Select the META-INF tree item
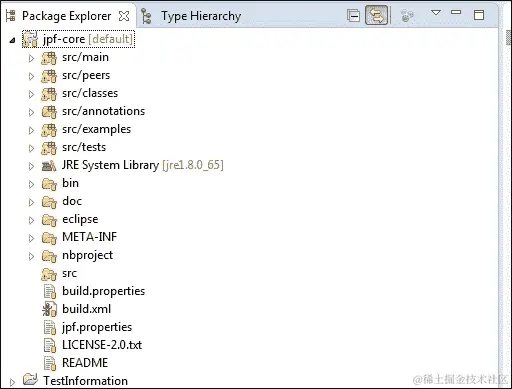The image size is (512, 389). point(89,237)
